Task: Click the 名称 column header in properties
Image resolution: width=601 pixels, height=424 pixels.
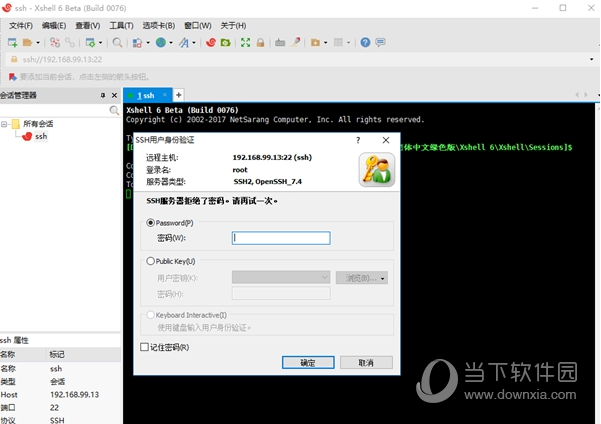Action: click(x=23, y=355)
